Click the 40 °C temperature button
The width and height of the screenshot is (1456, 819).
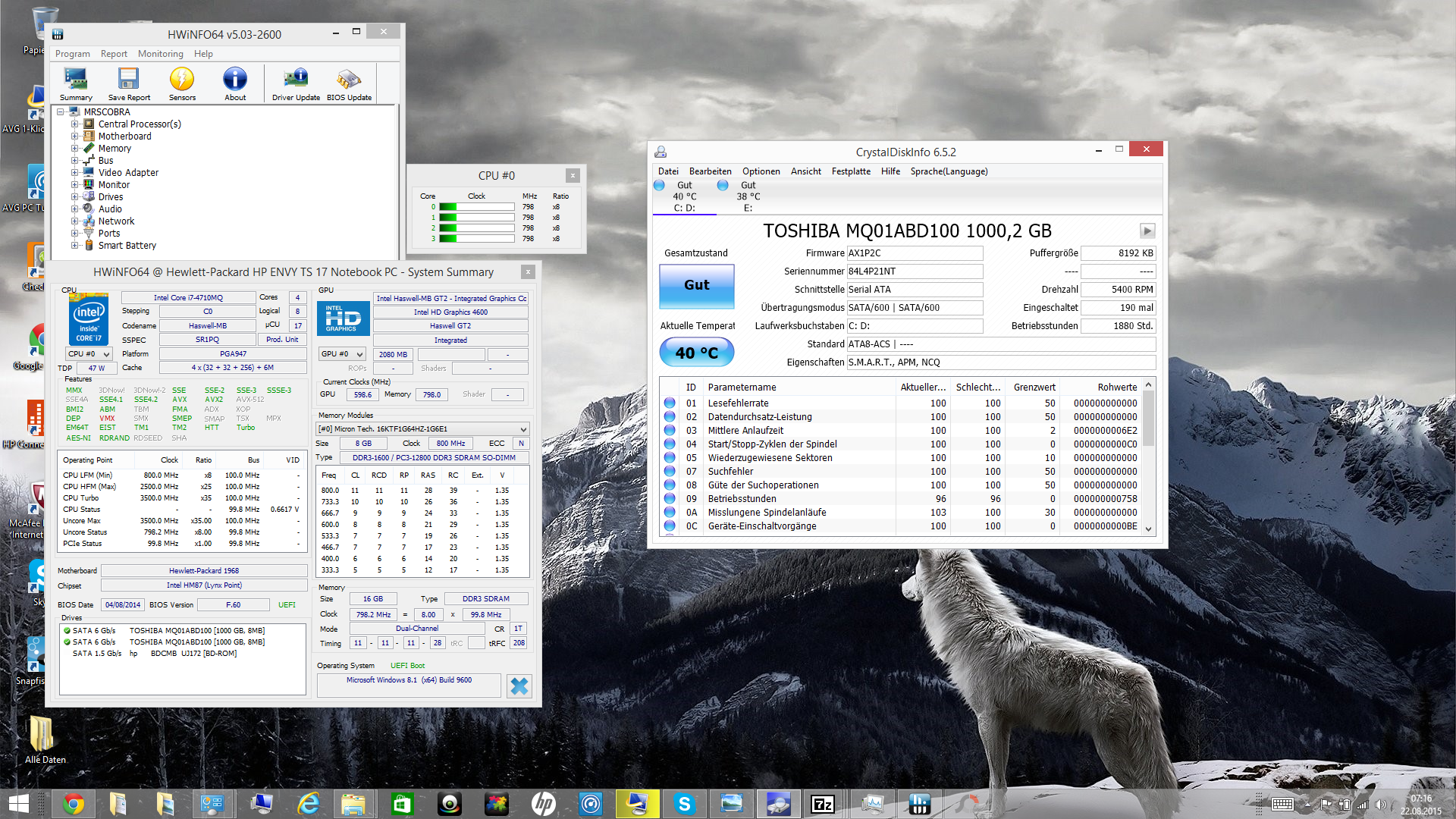pyautogui.click(x=696, y=353)
